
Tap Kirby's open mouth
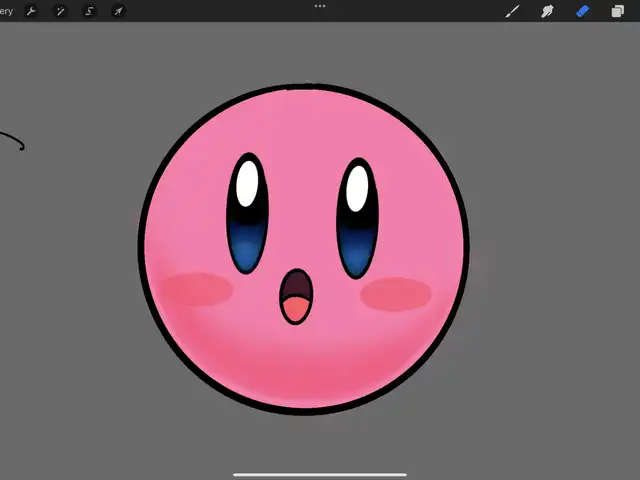pos(295,296)
